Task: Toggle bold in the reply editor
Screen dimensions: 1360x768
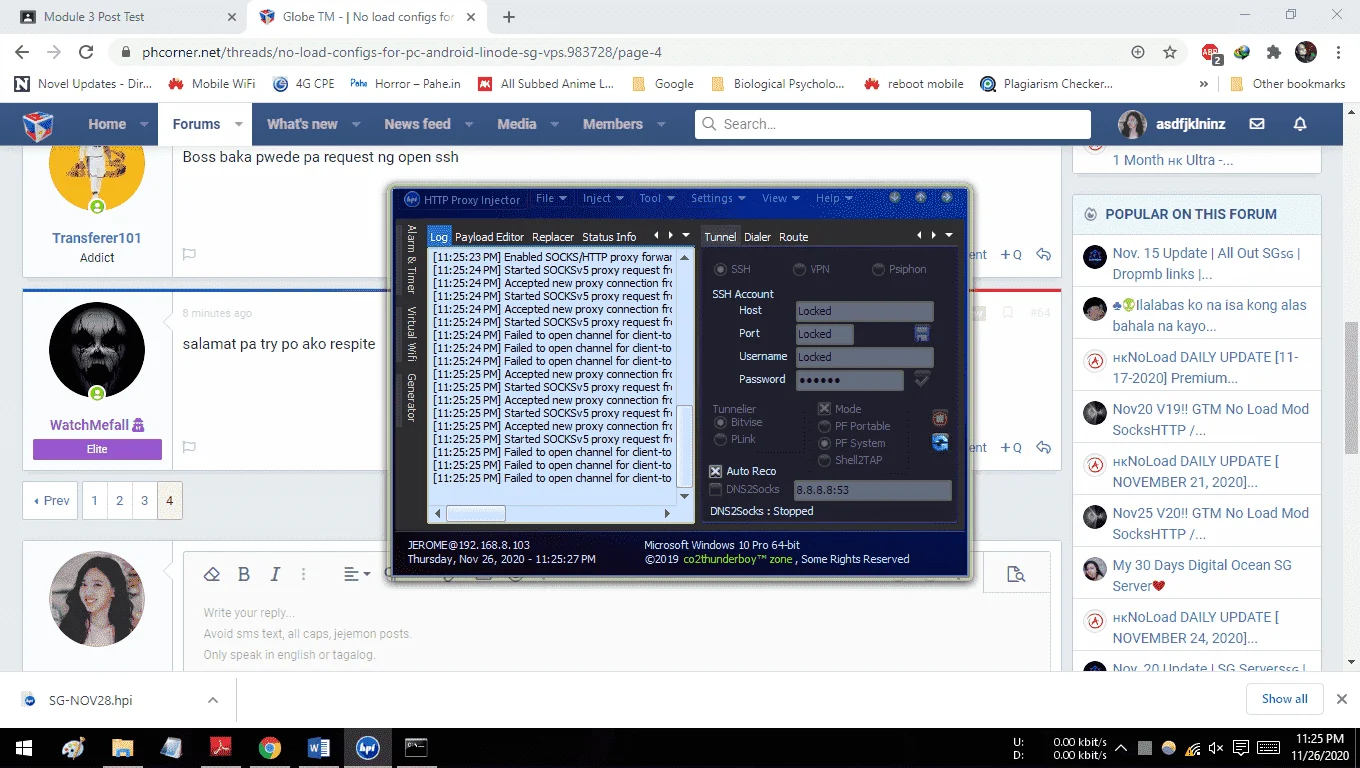Action: 243,574
